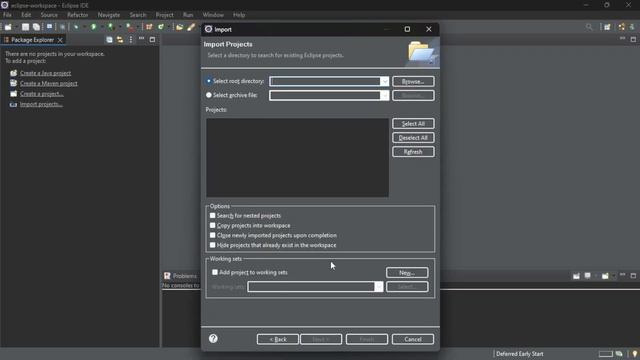Open the Working sets combo dropdown arrow
This screenshot has height=360, width=640.
[379, 287]
